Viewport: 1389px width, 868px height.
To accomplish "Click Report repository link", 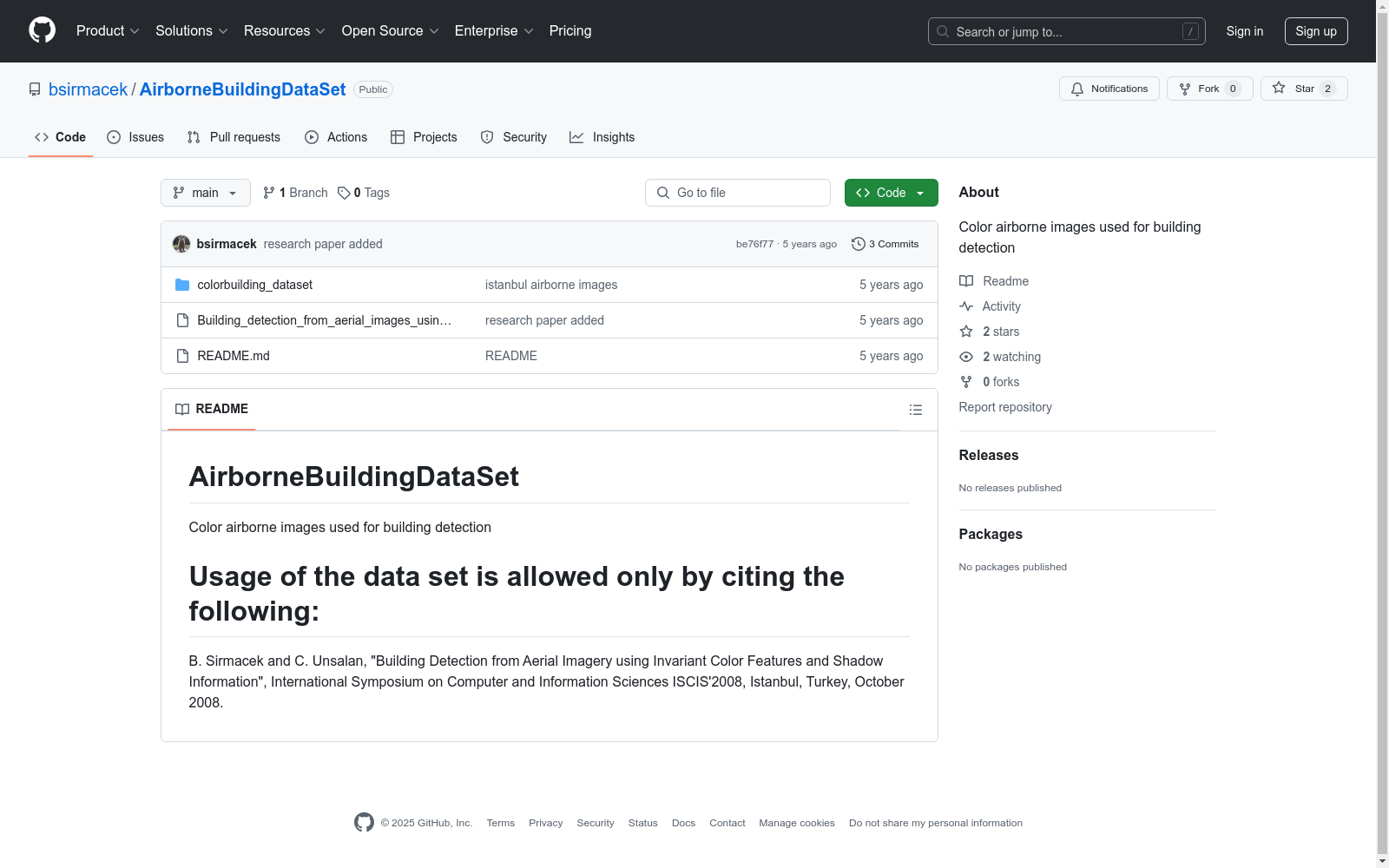I will coord(1005,407).
